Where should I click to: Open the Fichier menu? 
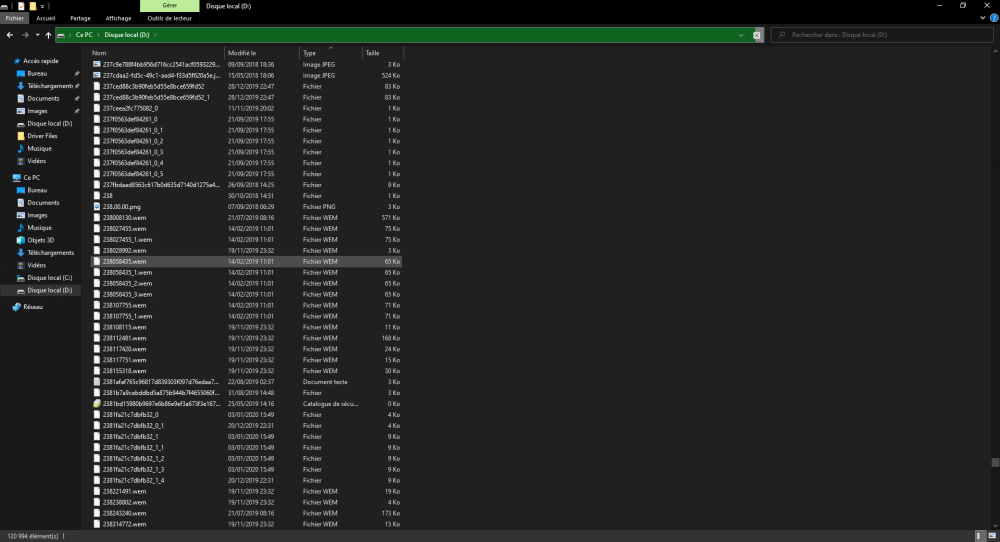point(14,18)
